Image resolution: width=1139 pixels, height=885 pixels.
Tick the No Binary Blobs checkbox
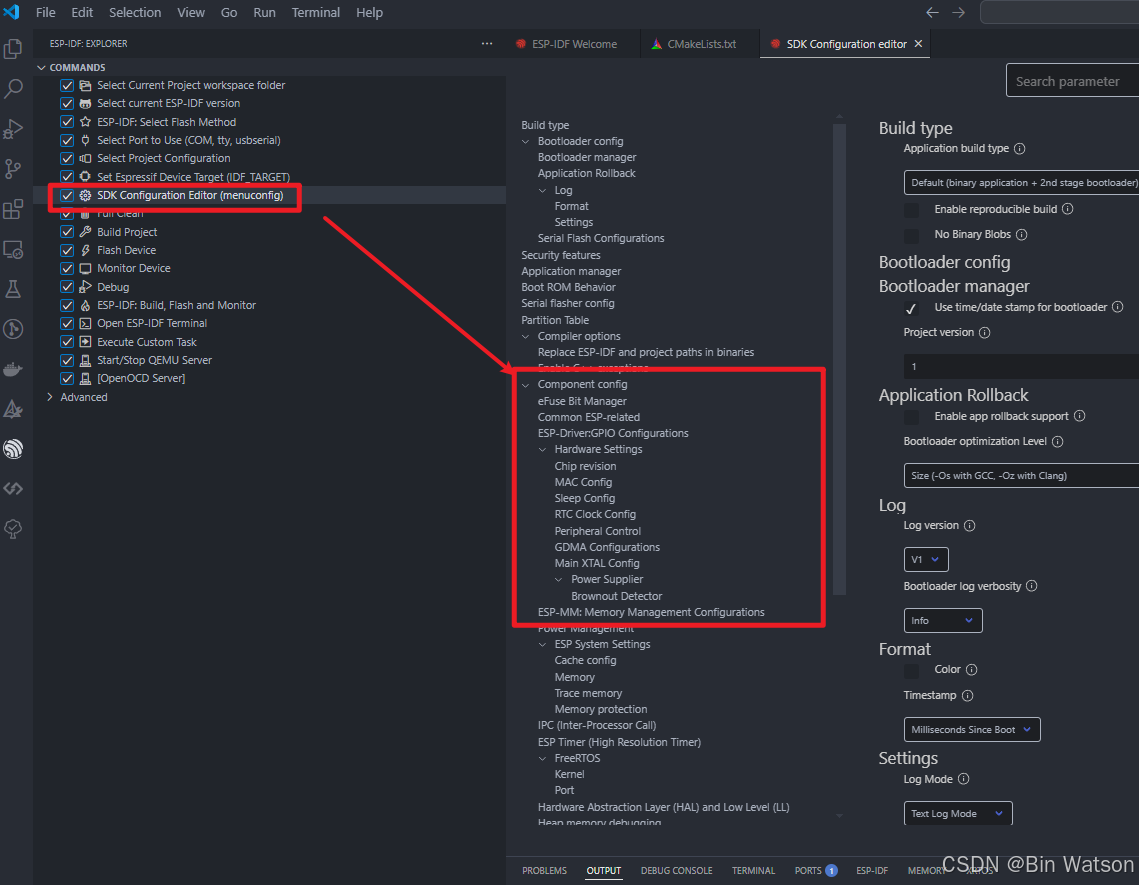(911, 235)
